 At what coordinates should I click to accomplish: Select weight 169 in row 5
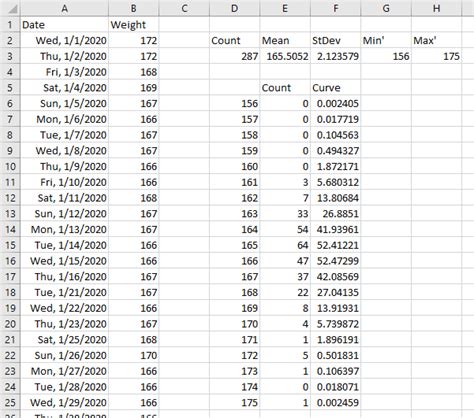134,87
